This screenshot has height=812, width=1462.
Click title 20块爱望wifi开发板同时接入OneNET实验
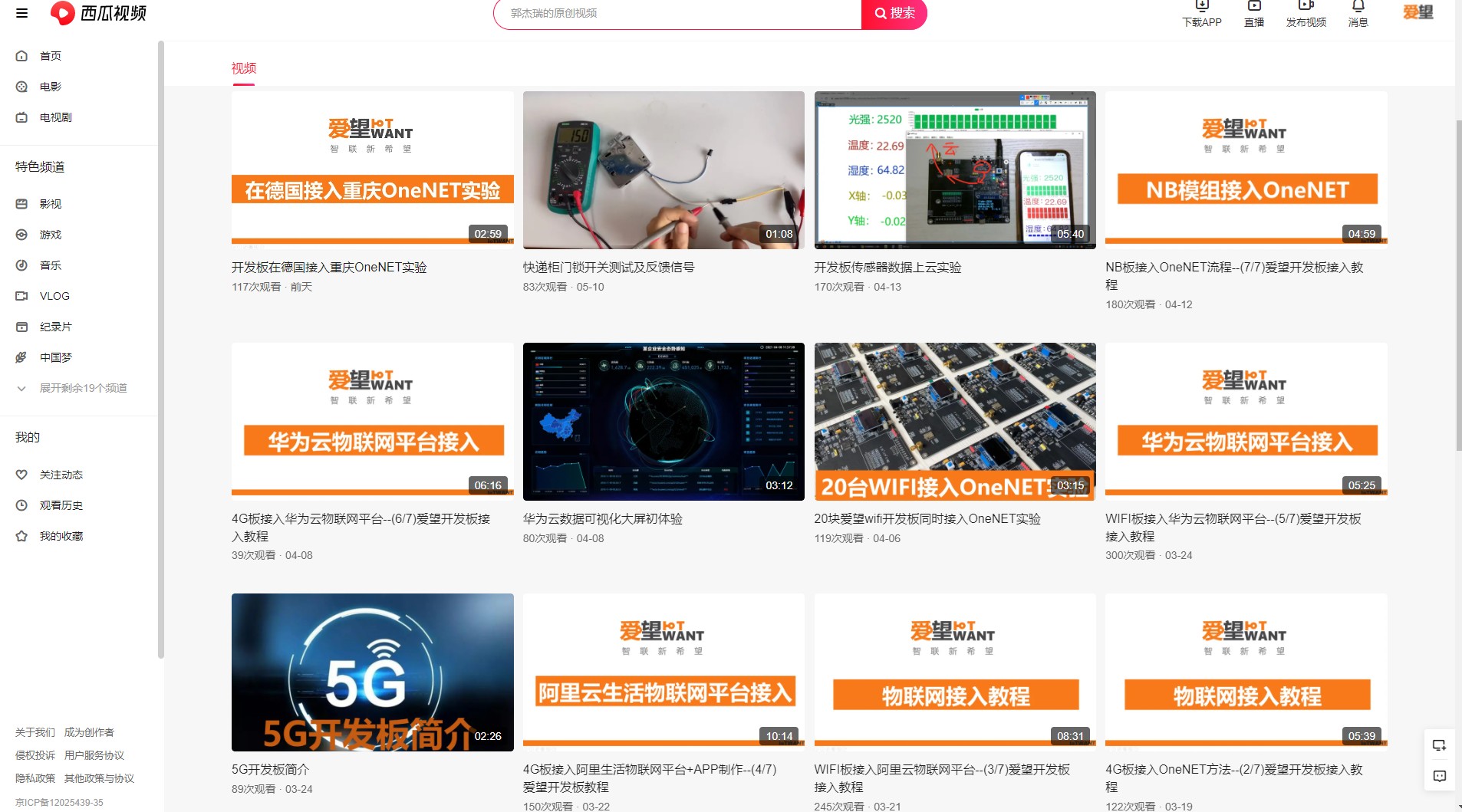(x=927, y=519)
